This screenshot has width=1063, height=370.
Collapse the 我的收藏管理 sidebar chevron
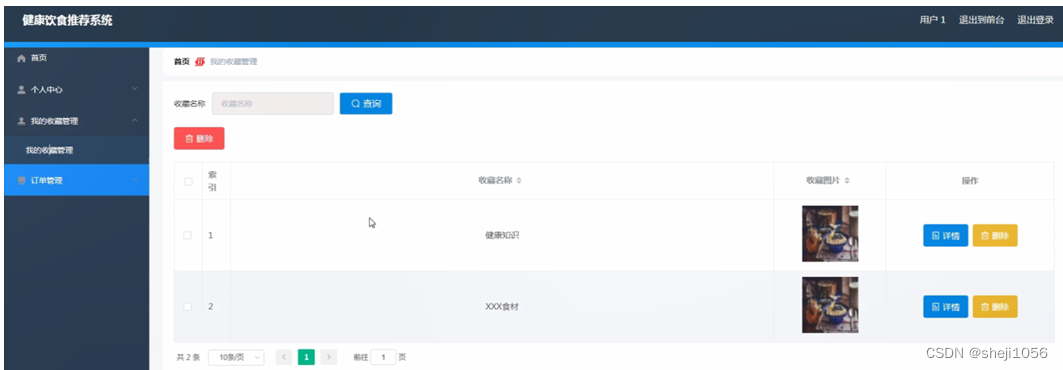coord(134,121)
